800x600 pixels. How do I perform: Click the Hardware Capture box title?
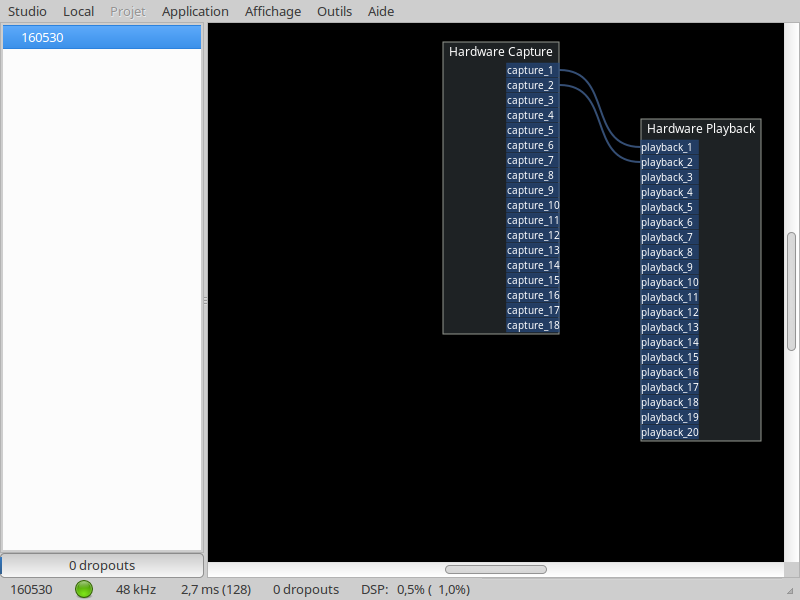[x=501, y=52]
